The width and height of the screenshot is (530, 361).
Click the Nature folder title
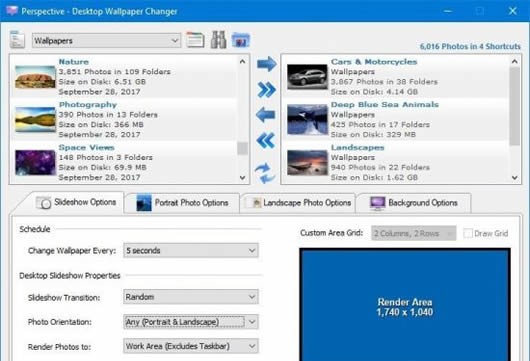(74, 62)
